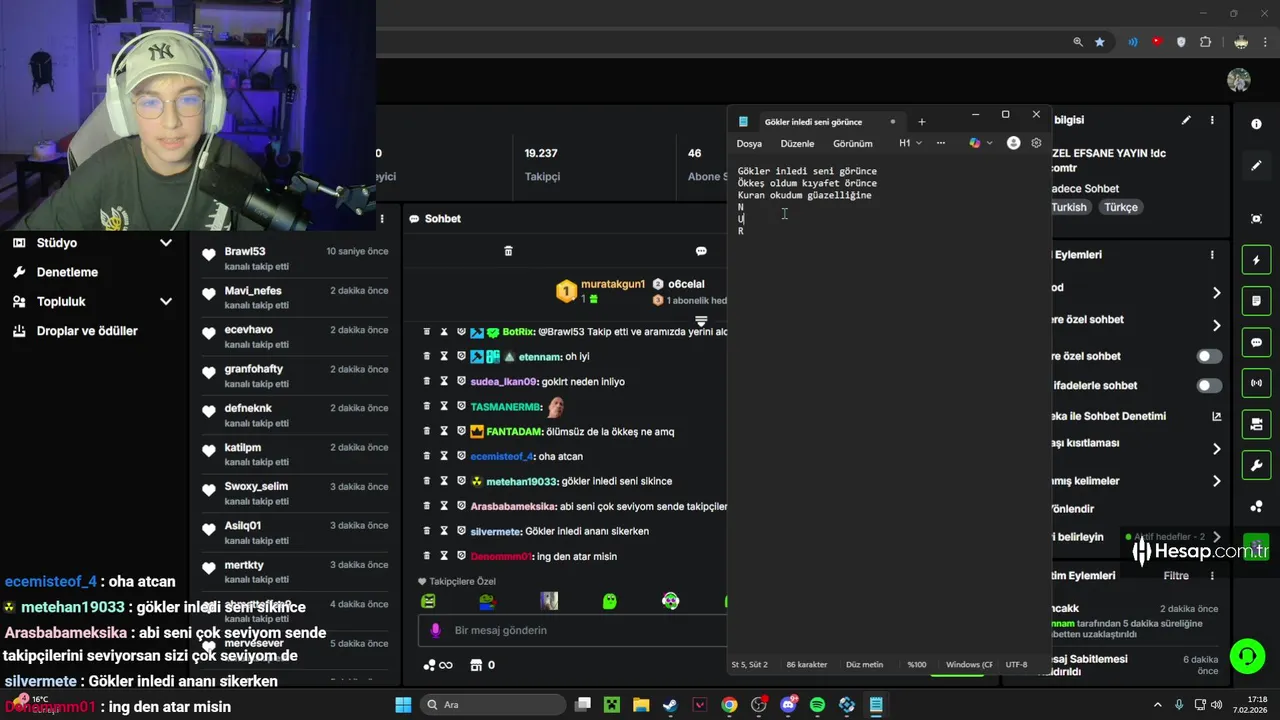Click the broadcast signal icon in the right rail

(x=1256, y=383)
